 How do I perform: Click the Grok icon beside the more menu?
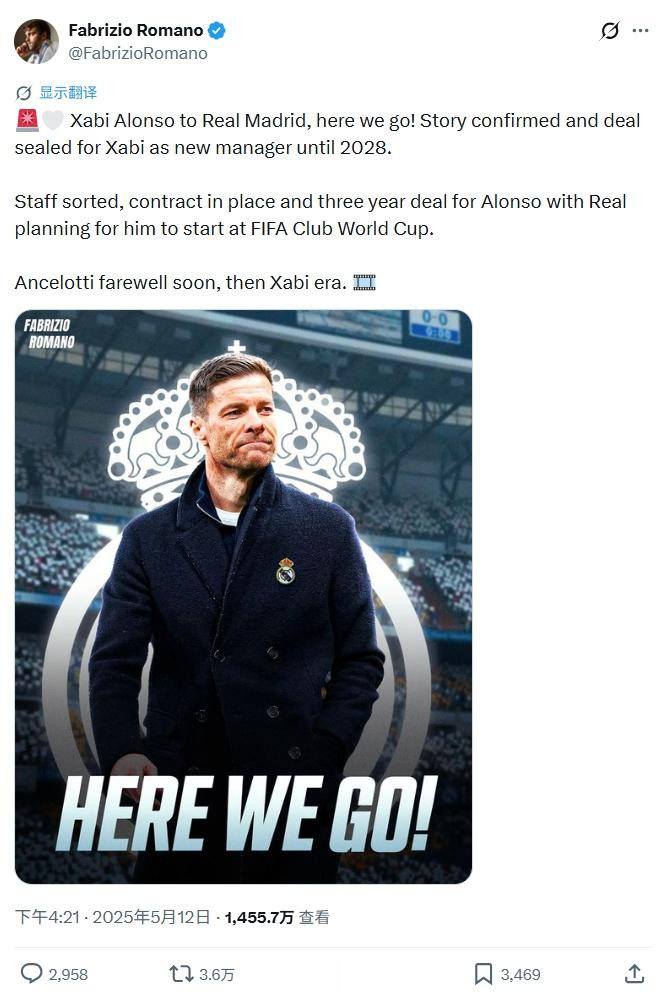coord(610,30)
